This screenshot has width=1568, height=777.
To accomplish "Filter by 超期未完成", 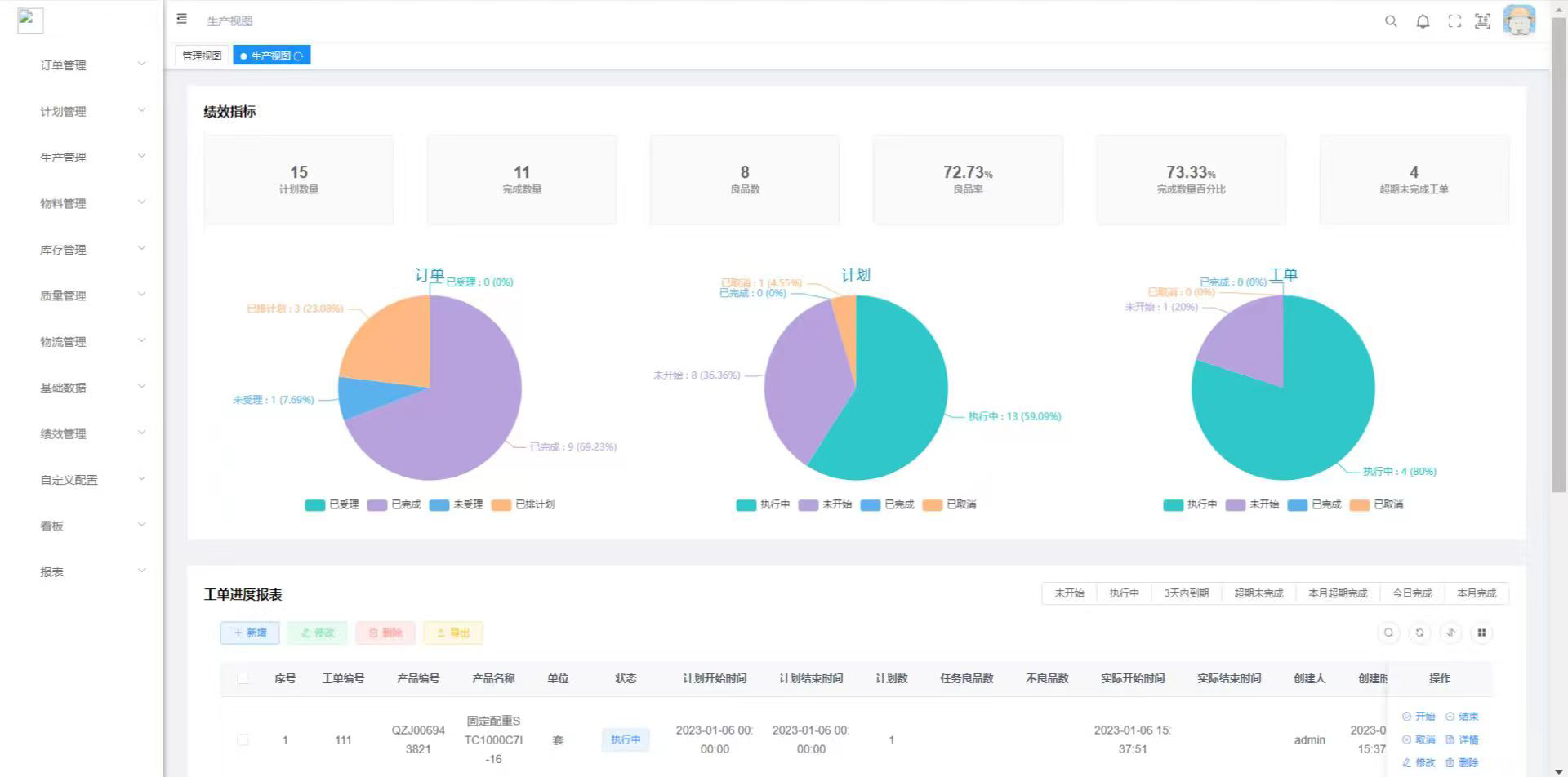I will click(1258, 593).
